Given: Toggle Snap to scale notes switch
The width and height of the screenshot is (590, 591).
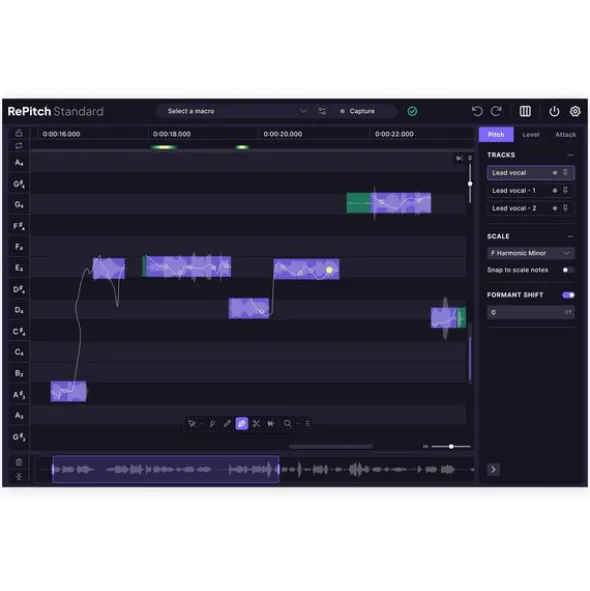Looking at the screenshot, I should click(x=568, y=270).
